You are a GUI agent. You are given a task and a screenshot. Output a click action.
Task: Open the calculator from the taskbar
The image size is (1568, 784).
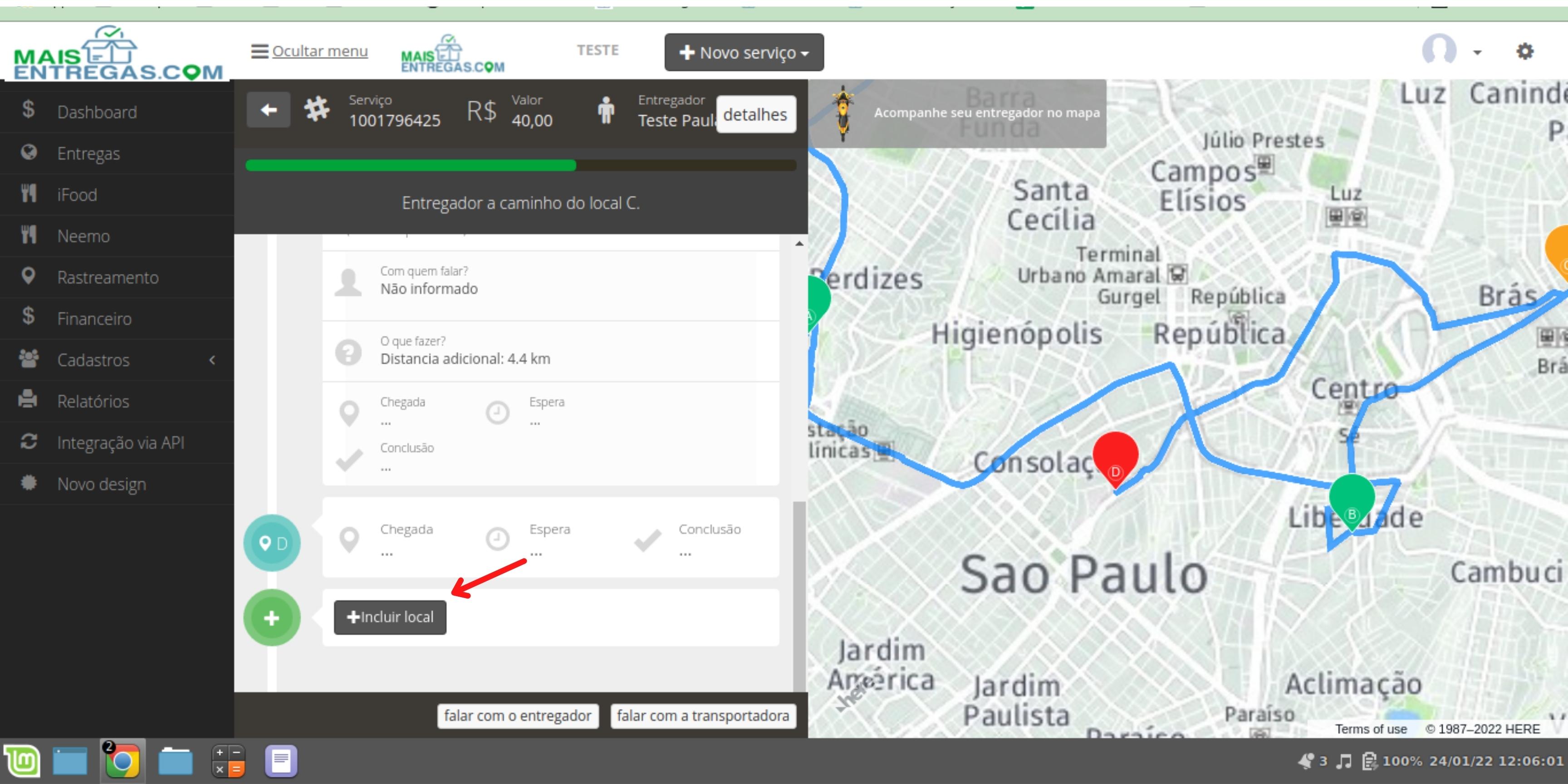click(x=228, y=761)
